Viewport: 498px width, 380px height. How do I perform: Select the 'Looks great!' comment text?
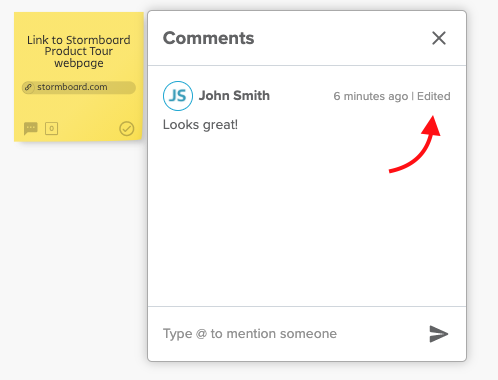pyautogui.click(x=200, y=125)
